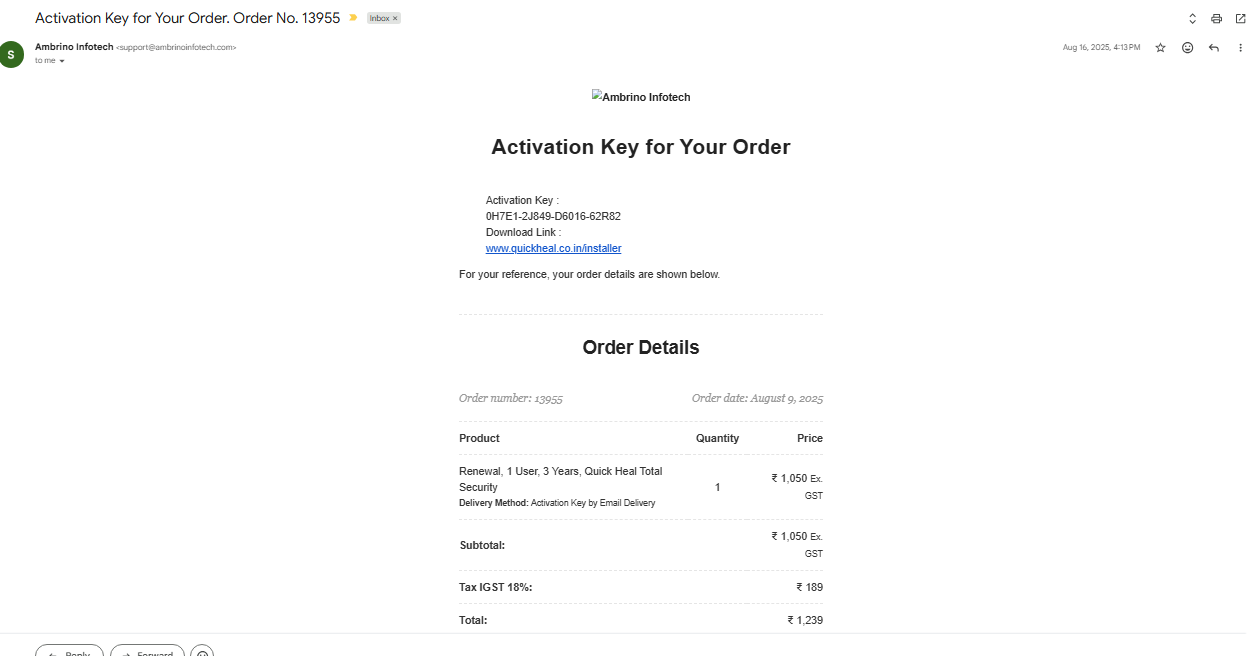Open the More options three-dot menu
Viewport: 1251px width, 656px height.
click(1240, 47)
